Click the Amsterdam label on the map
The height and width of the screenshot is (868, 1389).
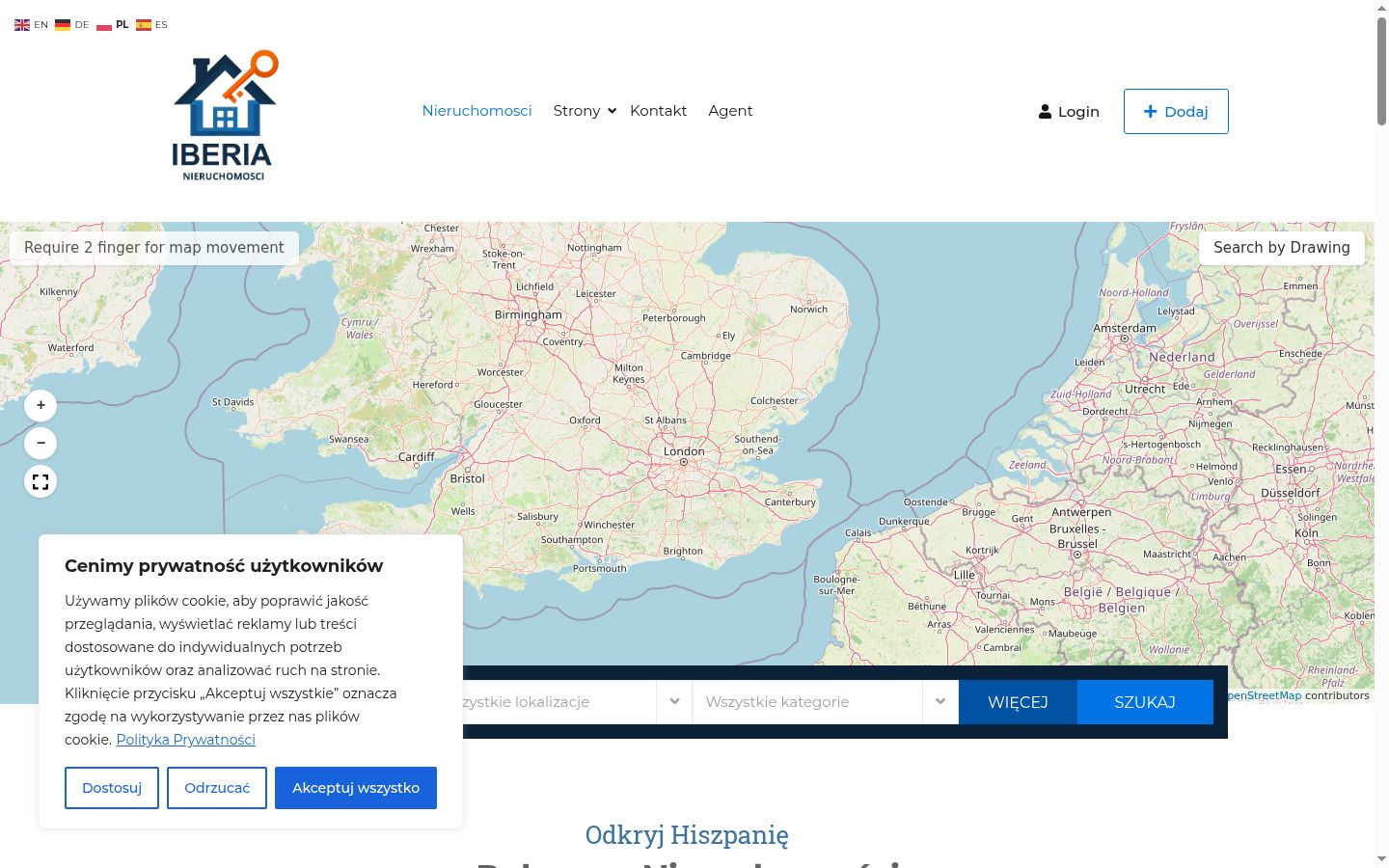click(x=1125, y=328)
